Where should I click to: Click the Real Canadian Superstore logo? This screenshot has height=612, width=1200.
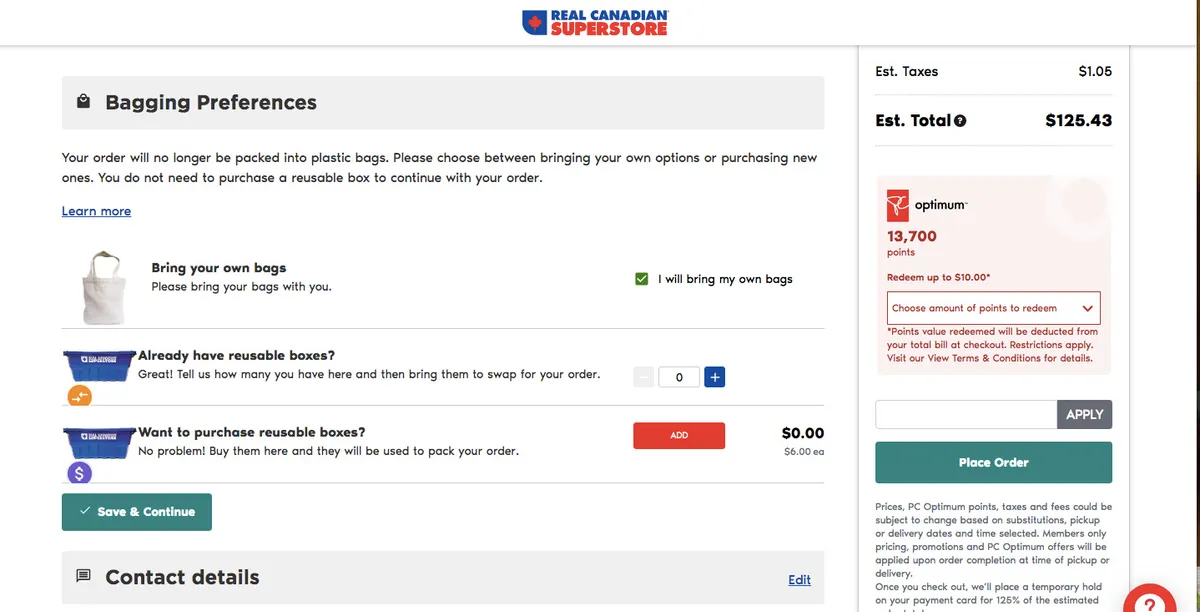[x=595, y=22]
